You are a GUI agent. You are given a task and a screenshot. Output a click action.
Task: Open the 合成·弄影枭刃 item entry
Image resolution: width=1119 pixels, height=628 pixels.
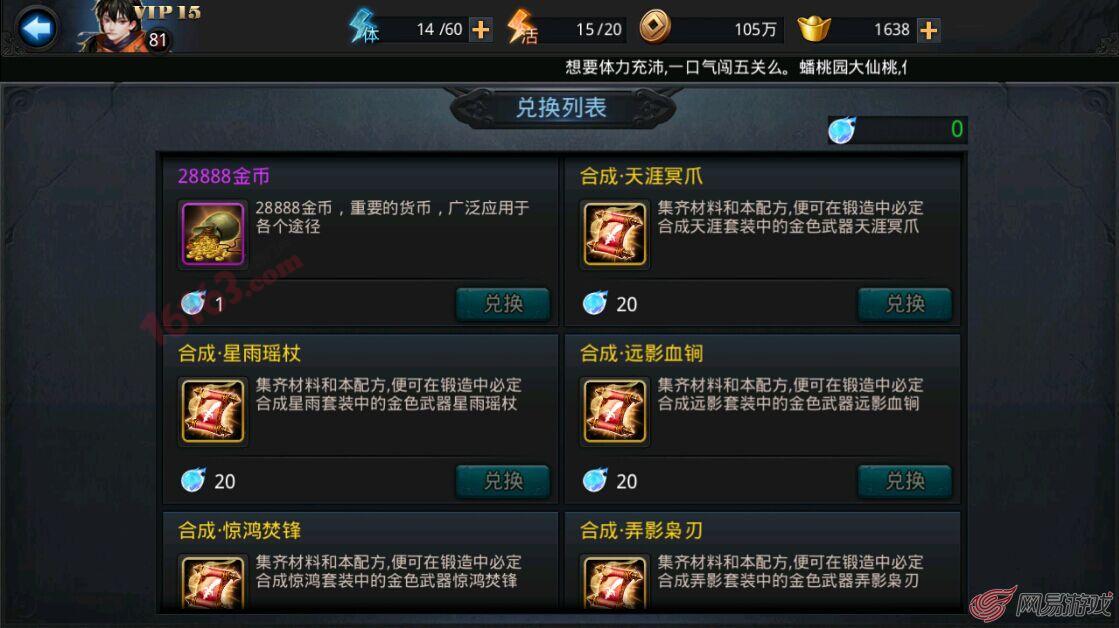(762, 561)
